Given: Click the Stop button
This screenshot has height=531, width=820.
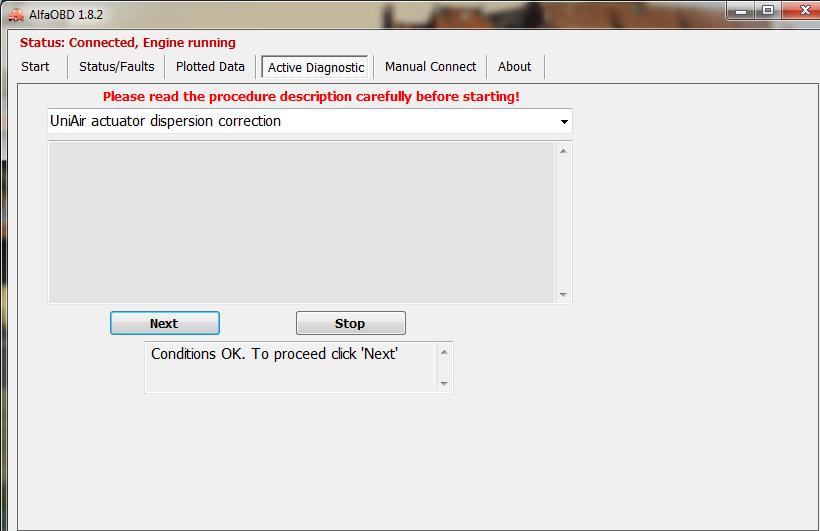Looking at the screenshot, I should click(x=350, y=323).
